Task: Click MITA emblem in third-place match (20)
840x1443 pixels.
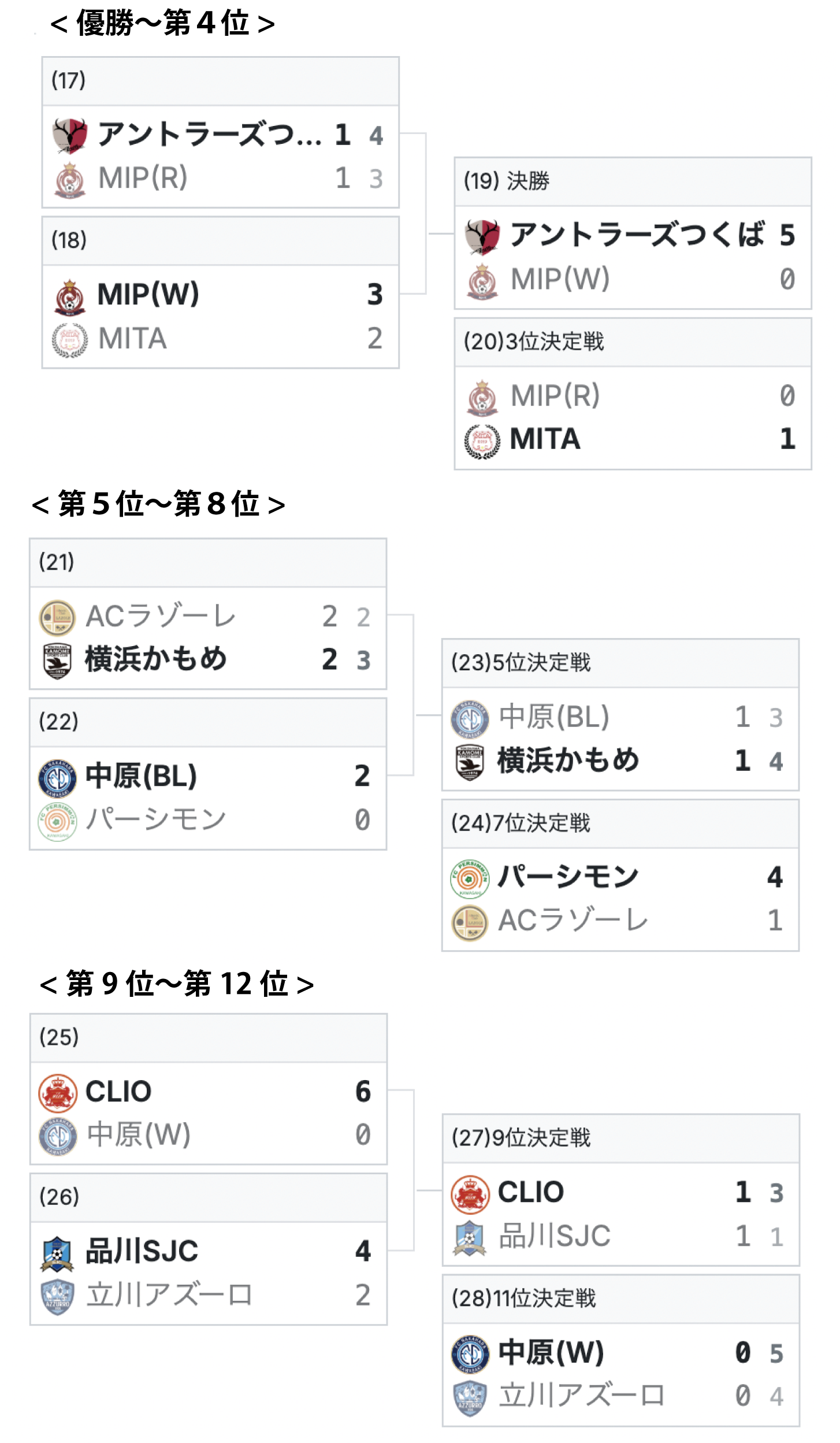Action: [x=482, y=442]
